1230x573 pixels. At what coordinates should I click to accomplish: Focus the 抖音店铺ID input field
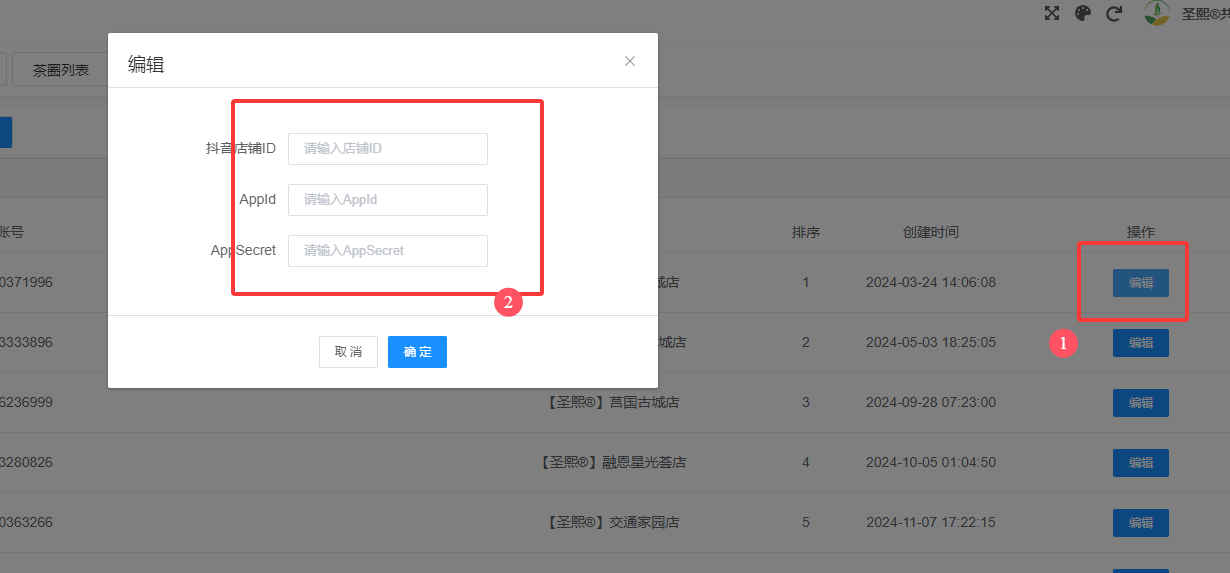point(388,149)
